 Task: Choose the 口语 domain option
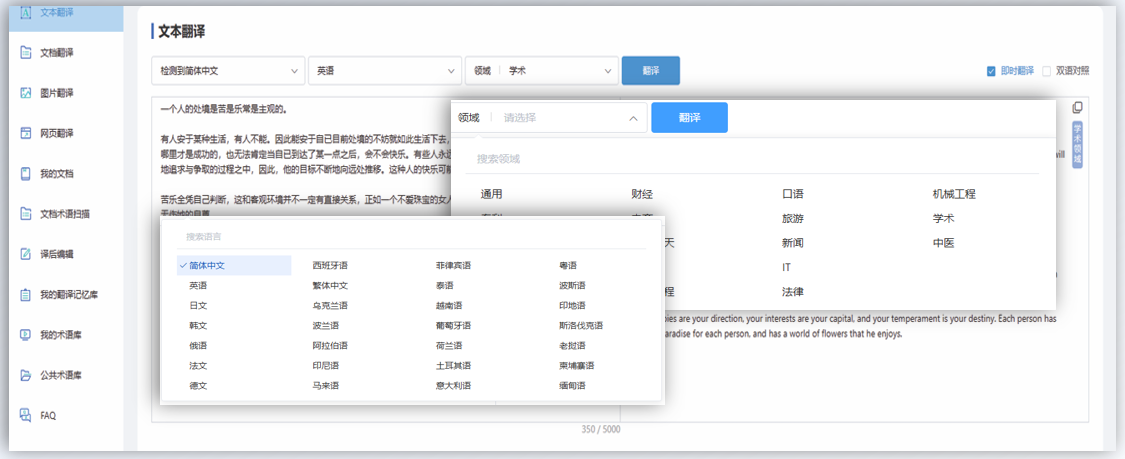(793, 194)
